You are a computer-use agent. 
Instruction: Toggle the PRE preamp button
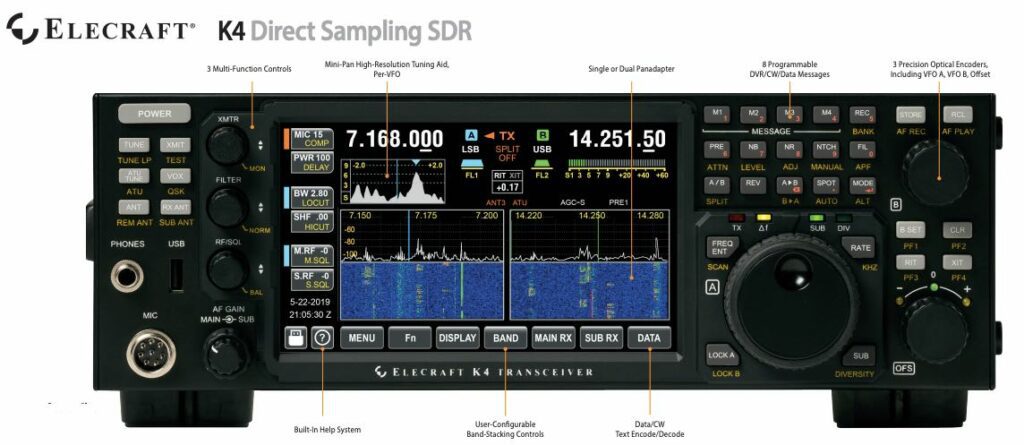coord(717,149)
